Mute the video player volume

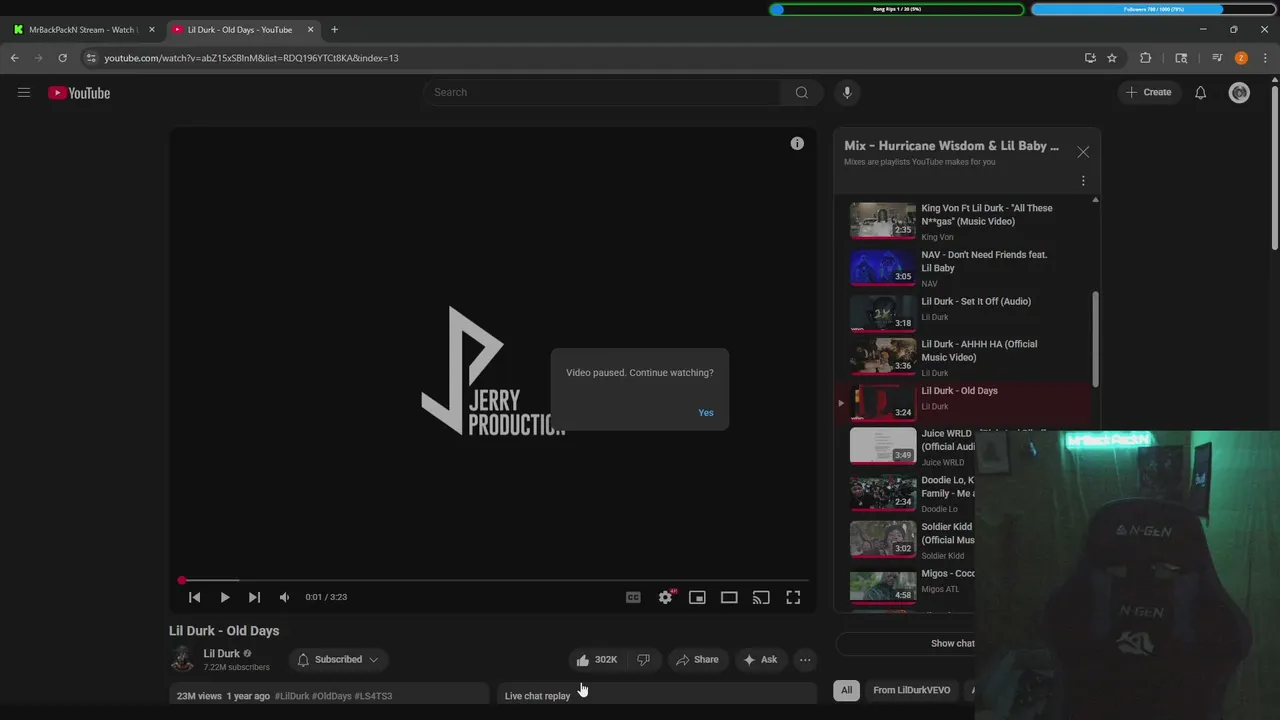coord(284,597)
